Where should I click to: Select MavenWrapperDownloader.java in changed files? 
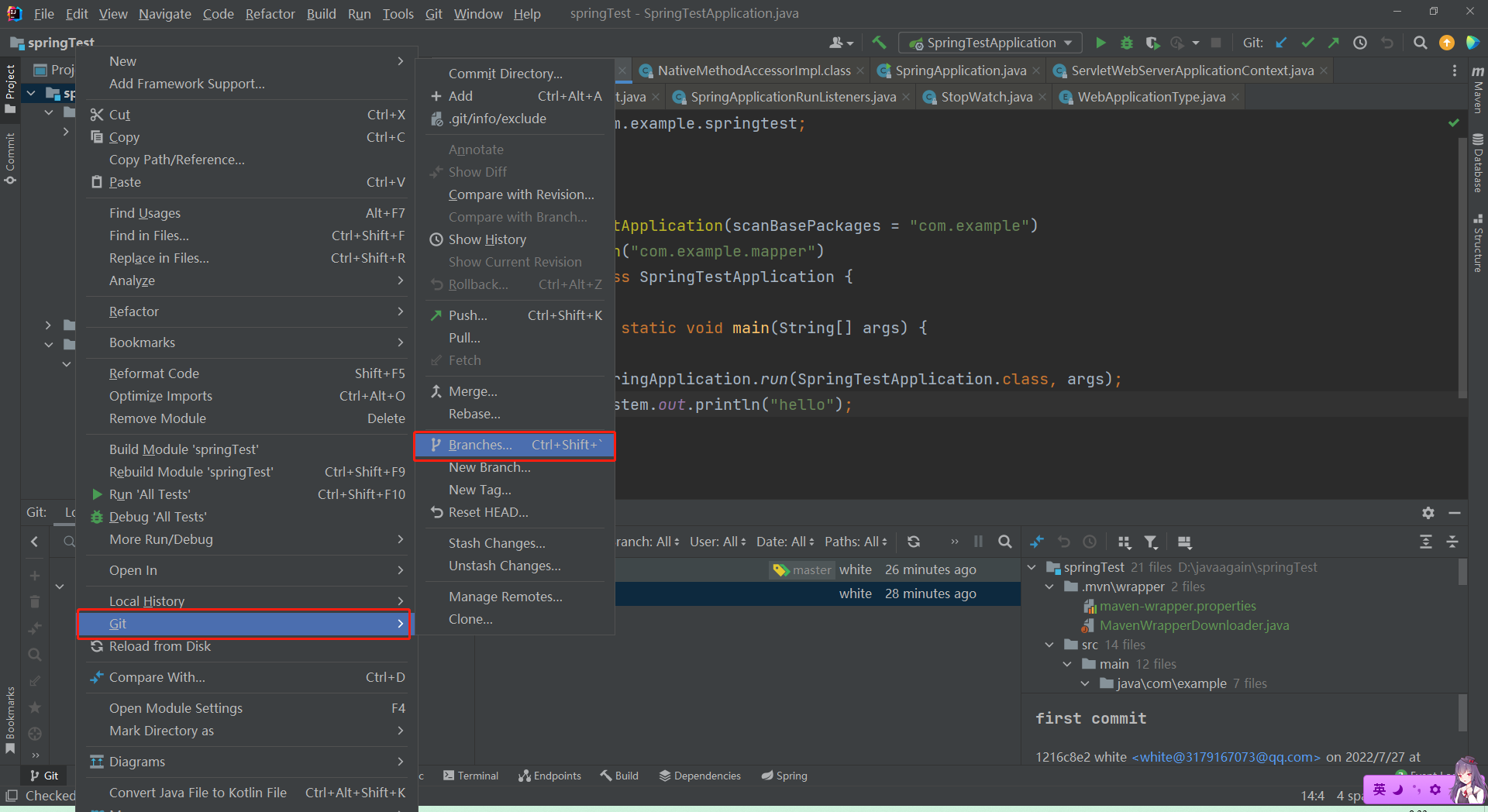(1193, 625)
